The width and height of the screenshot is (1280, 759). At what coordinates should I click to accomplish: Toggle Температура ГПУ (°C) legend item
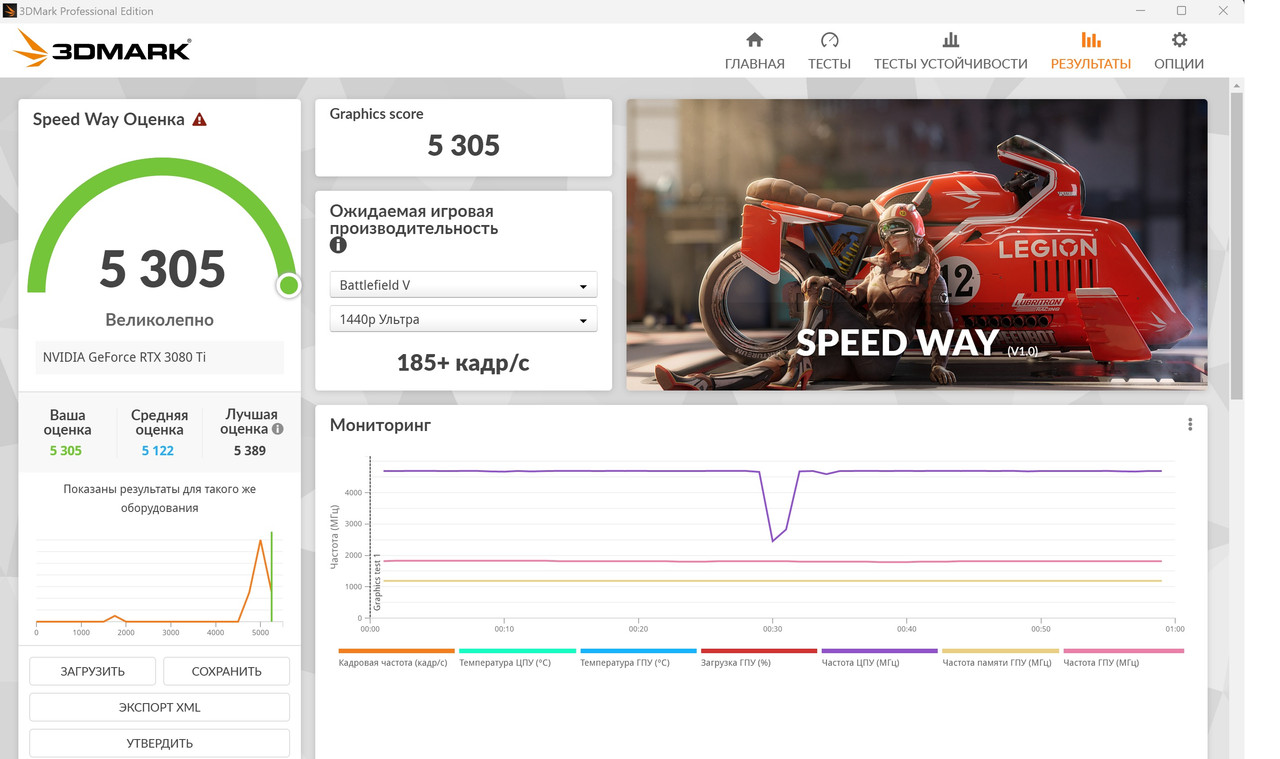638,657
